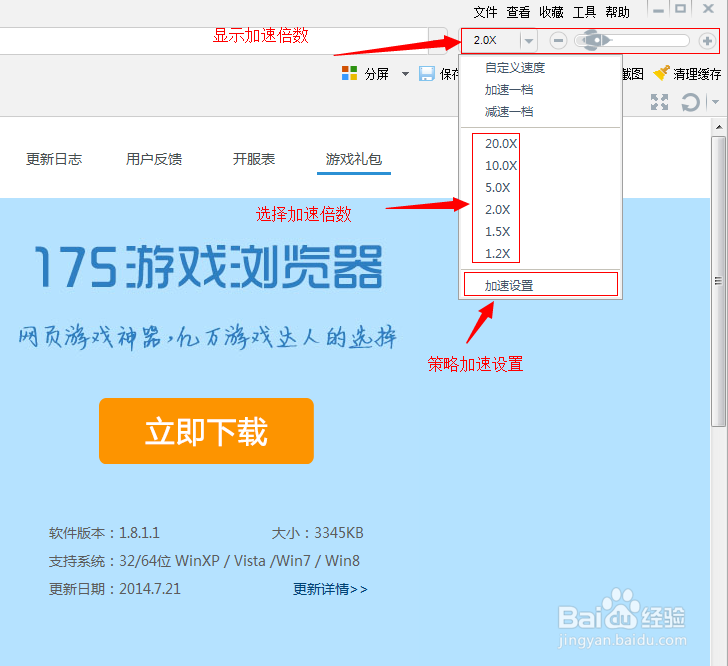728x666 pixels.
Task: Click the 更新日期：2014.7.21 text
Action: [x=115, y=589]
